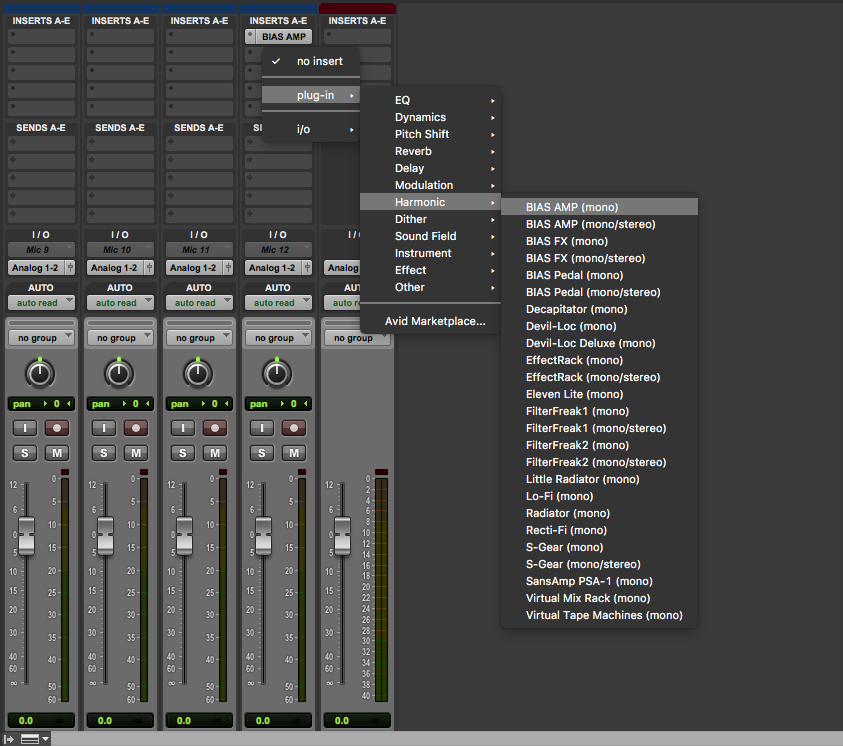Open the Reverb plug-in category

430,151
